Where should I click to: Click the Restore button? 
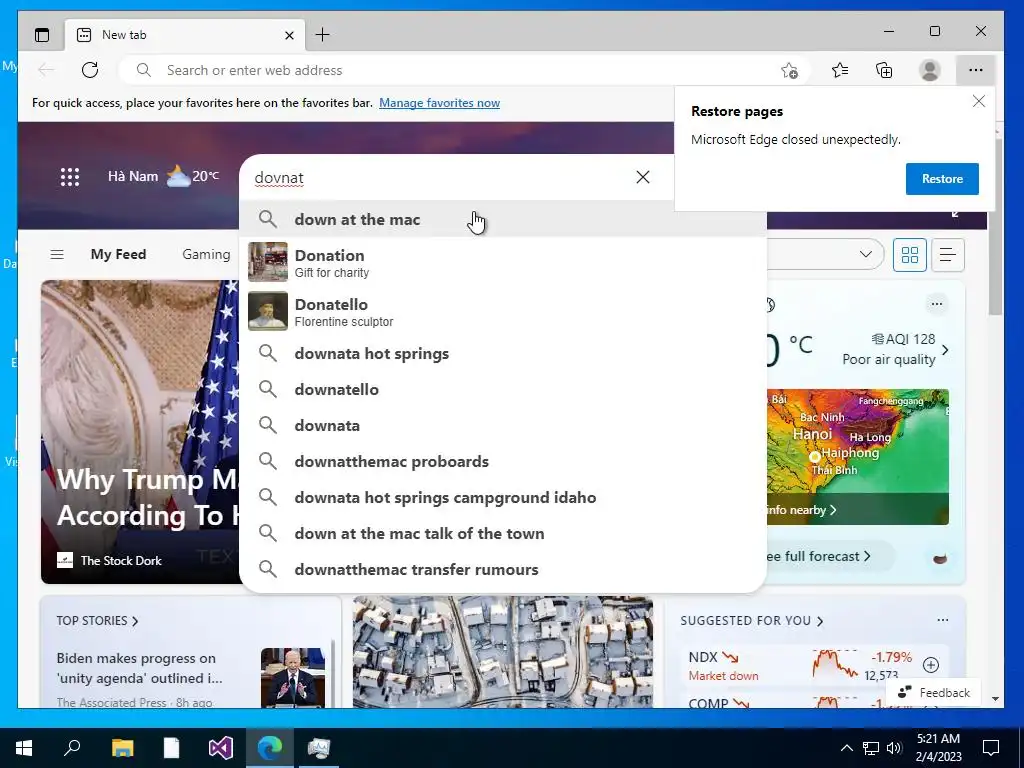(942, 179)
